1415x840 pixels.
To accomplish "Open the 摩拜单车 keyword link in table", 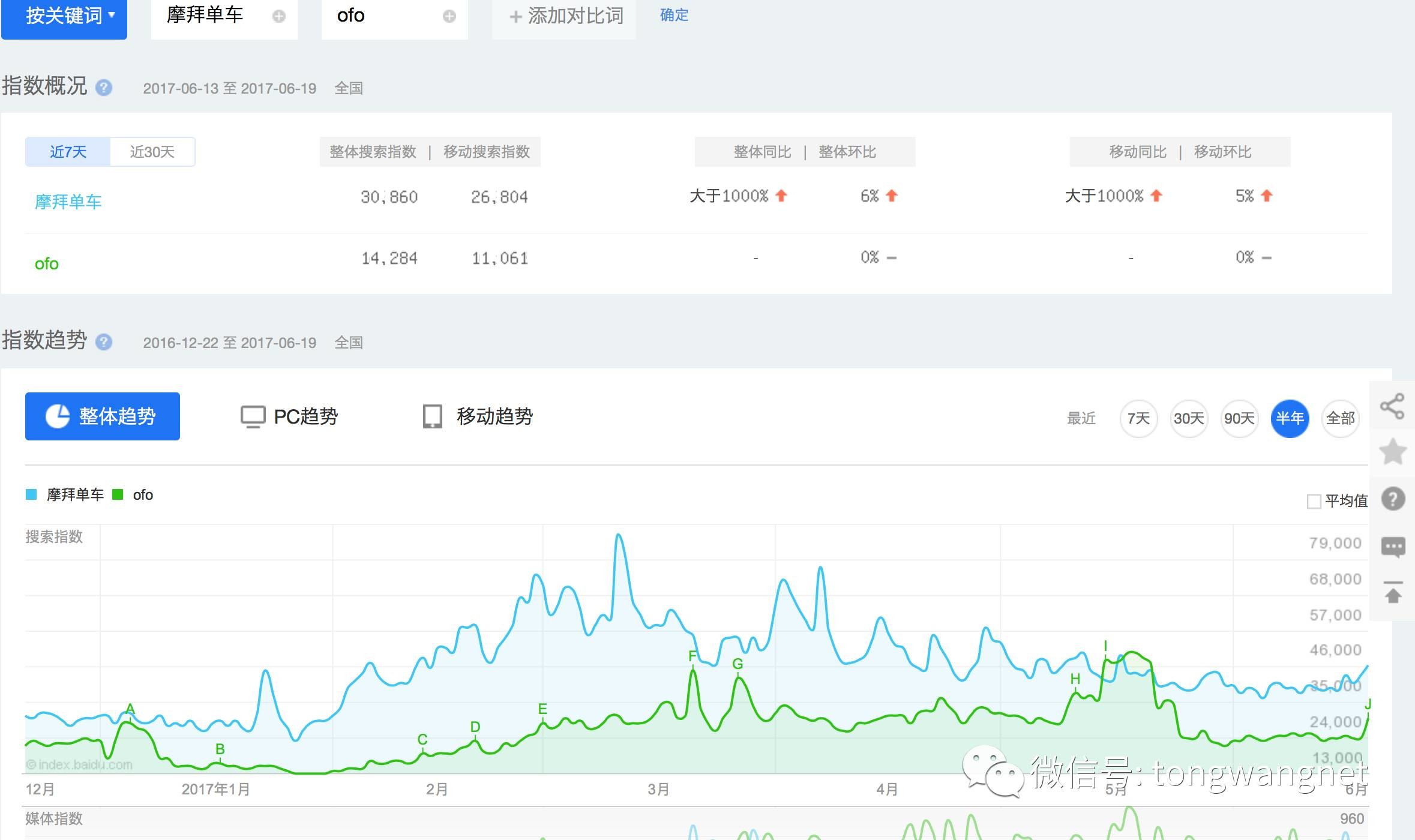I will tap(68, 202).
